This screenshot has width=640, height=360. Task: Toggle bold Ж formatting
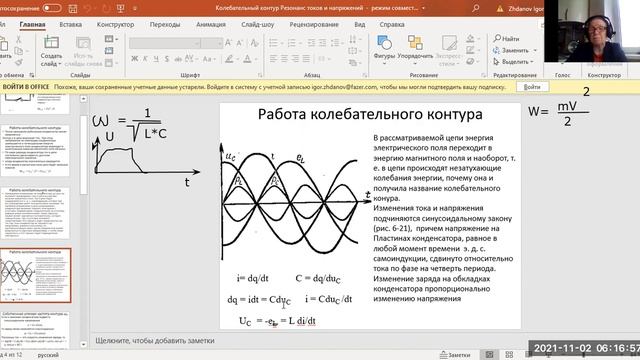(x=134, y=59)
